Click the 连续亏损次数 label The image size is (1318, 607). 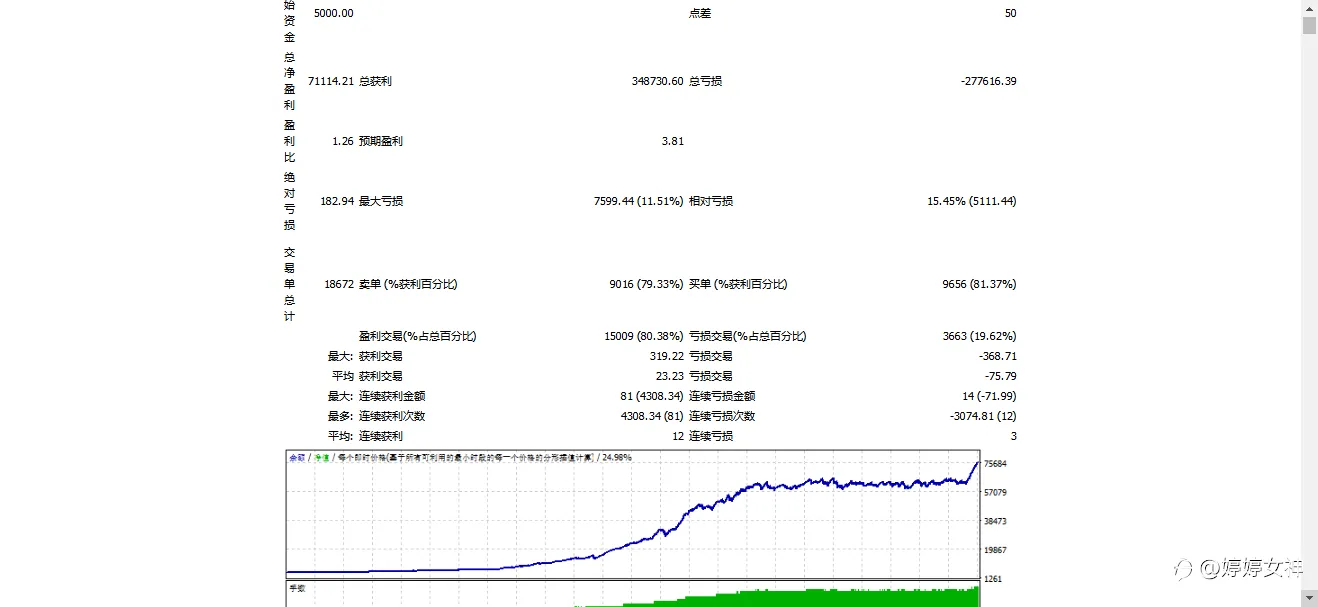(x=722, y=416)
